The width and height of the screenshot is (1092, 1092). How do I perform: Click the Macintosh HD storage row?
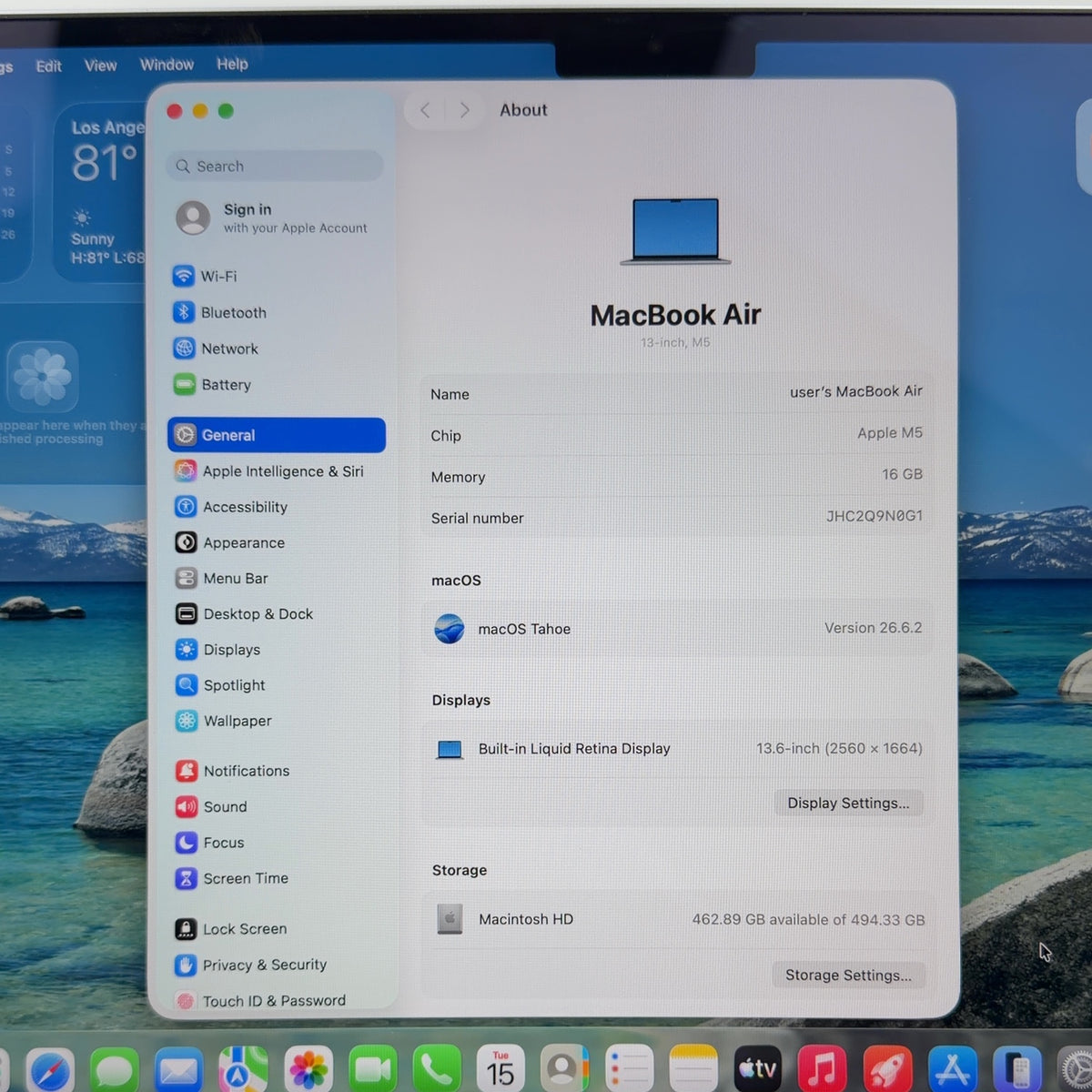tap(676, 919)
